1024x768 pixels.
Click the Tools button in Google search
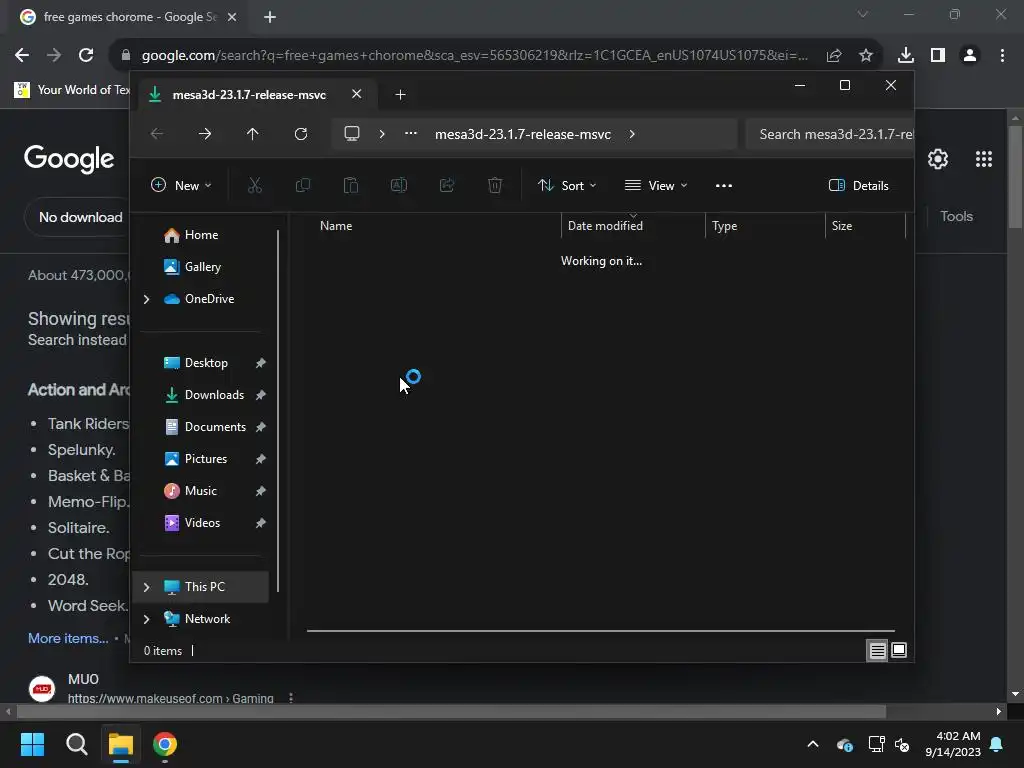(956, 216)
